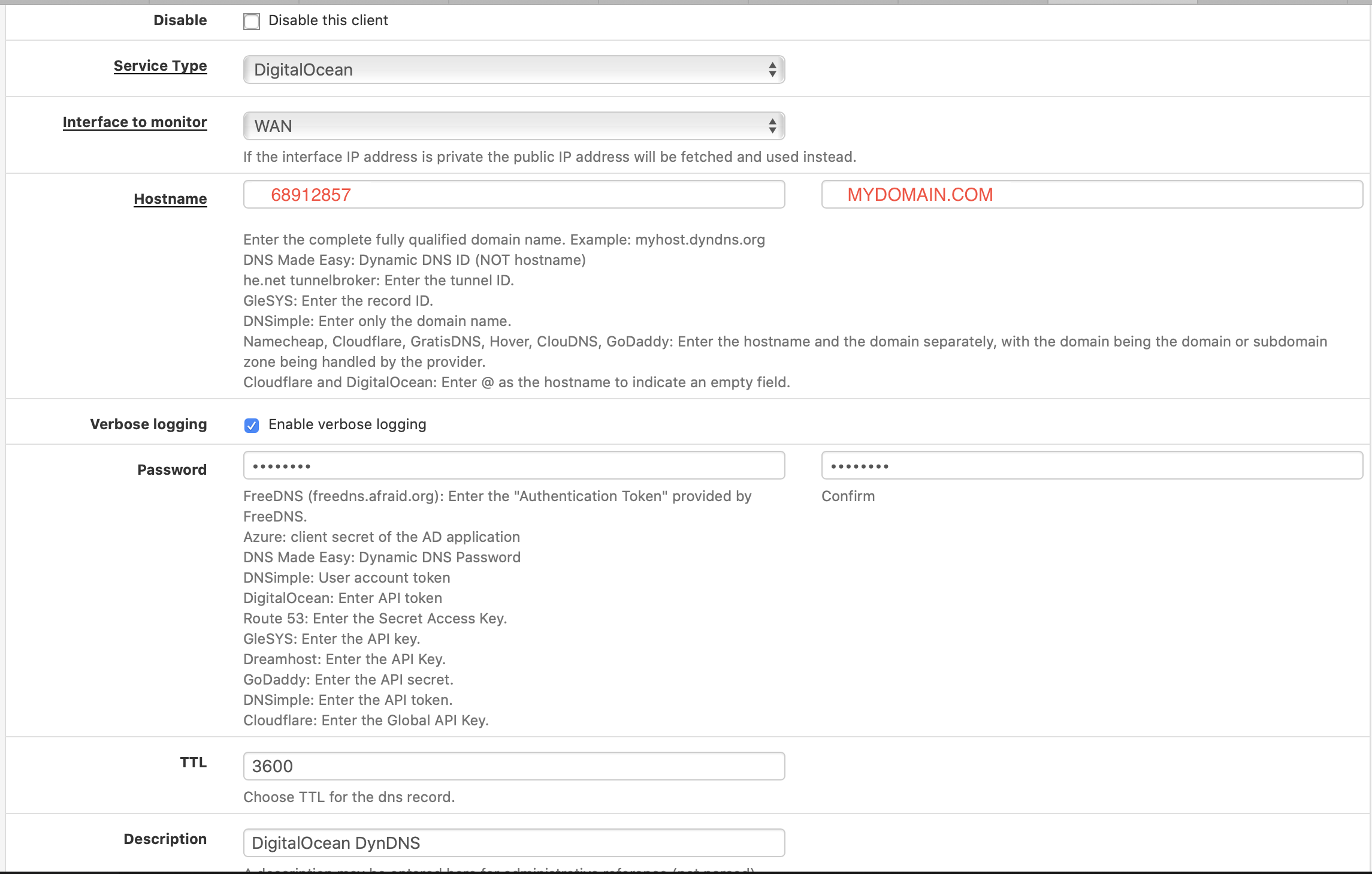Select the MYDOMAIN.COM domain field
1372x874 pixels.
coord(1092,194)
